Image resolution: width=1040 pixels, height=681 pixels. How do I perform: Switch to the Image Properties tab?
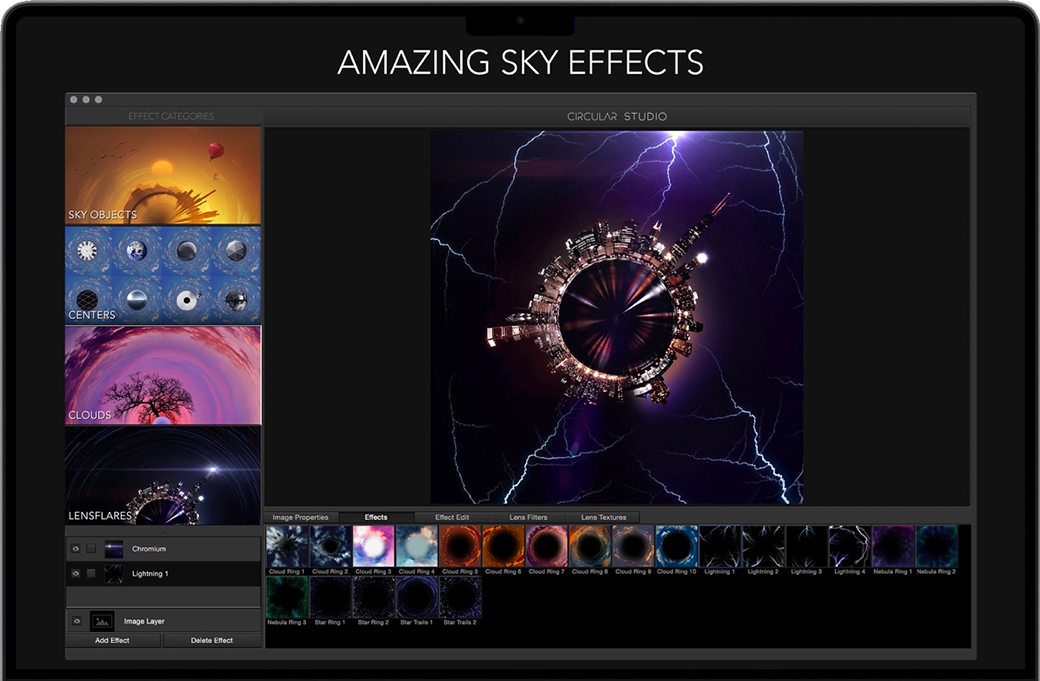tap(301, 517)
